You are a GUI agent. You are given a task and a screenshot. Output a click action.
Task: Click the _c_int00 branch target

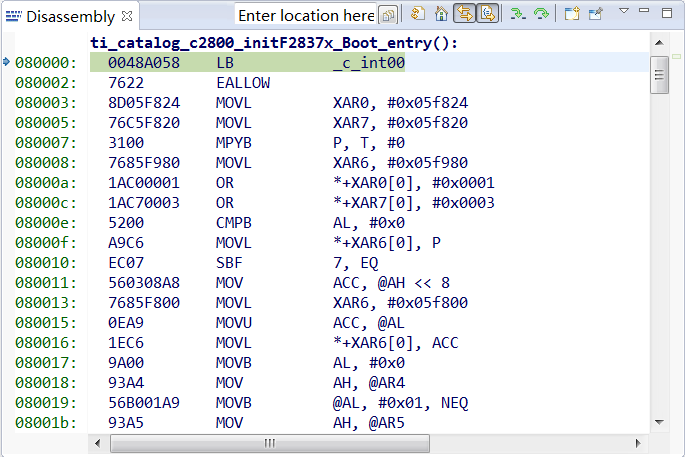369,63
